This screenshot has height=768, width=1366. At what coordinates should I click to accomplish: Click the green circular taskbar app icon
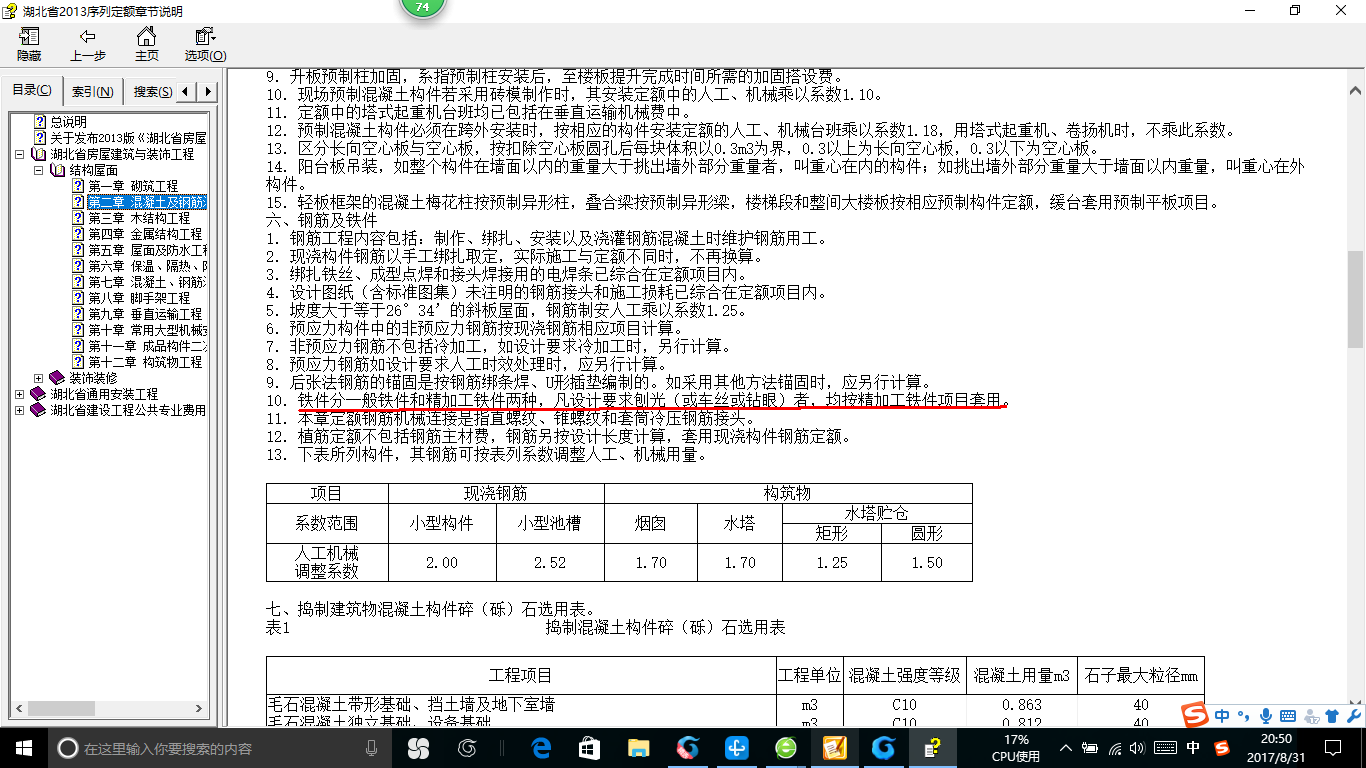(x=786, y=748)
